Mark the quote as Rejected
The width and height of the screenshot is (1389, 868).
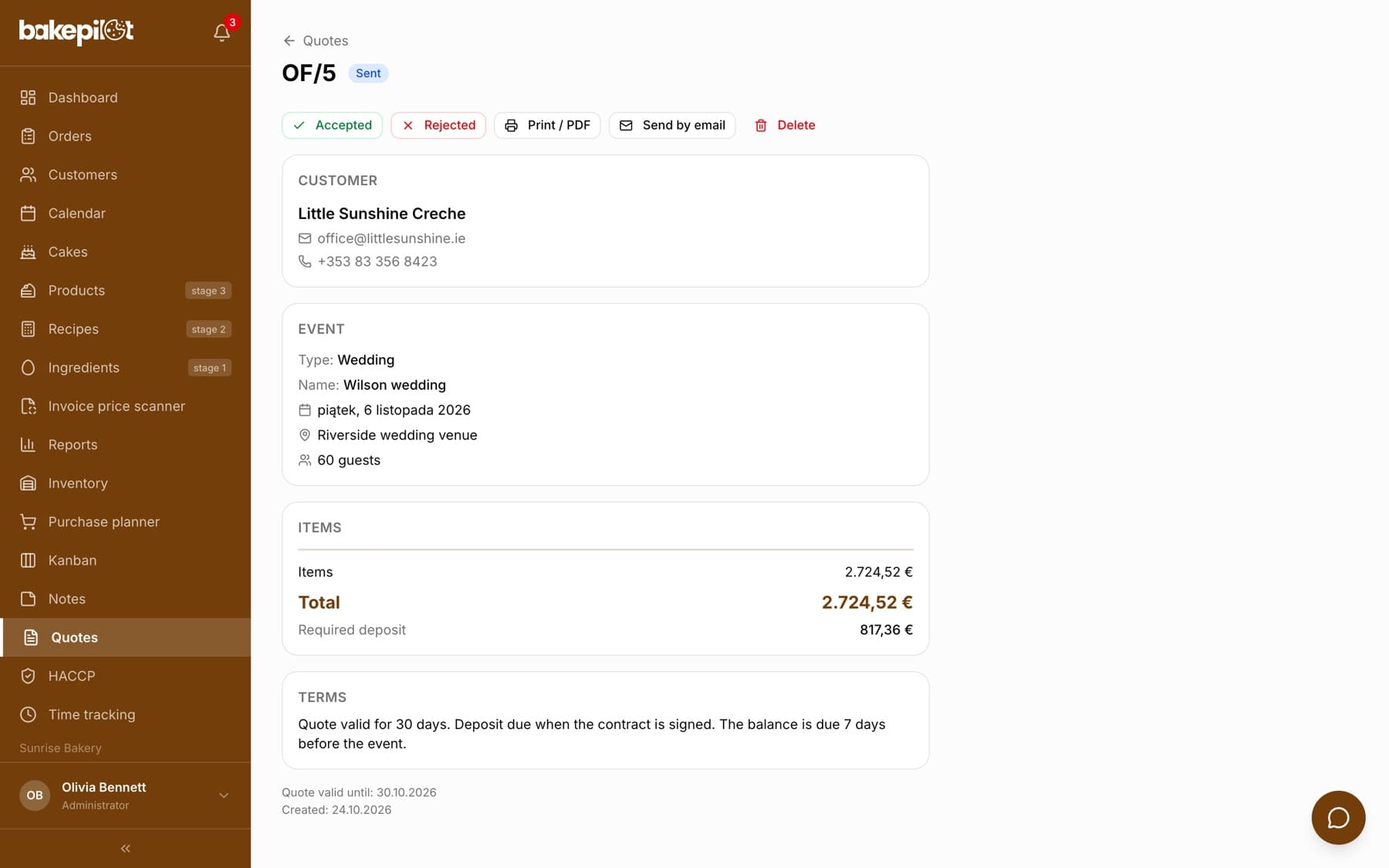[x=438, y=125]
